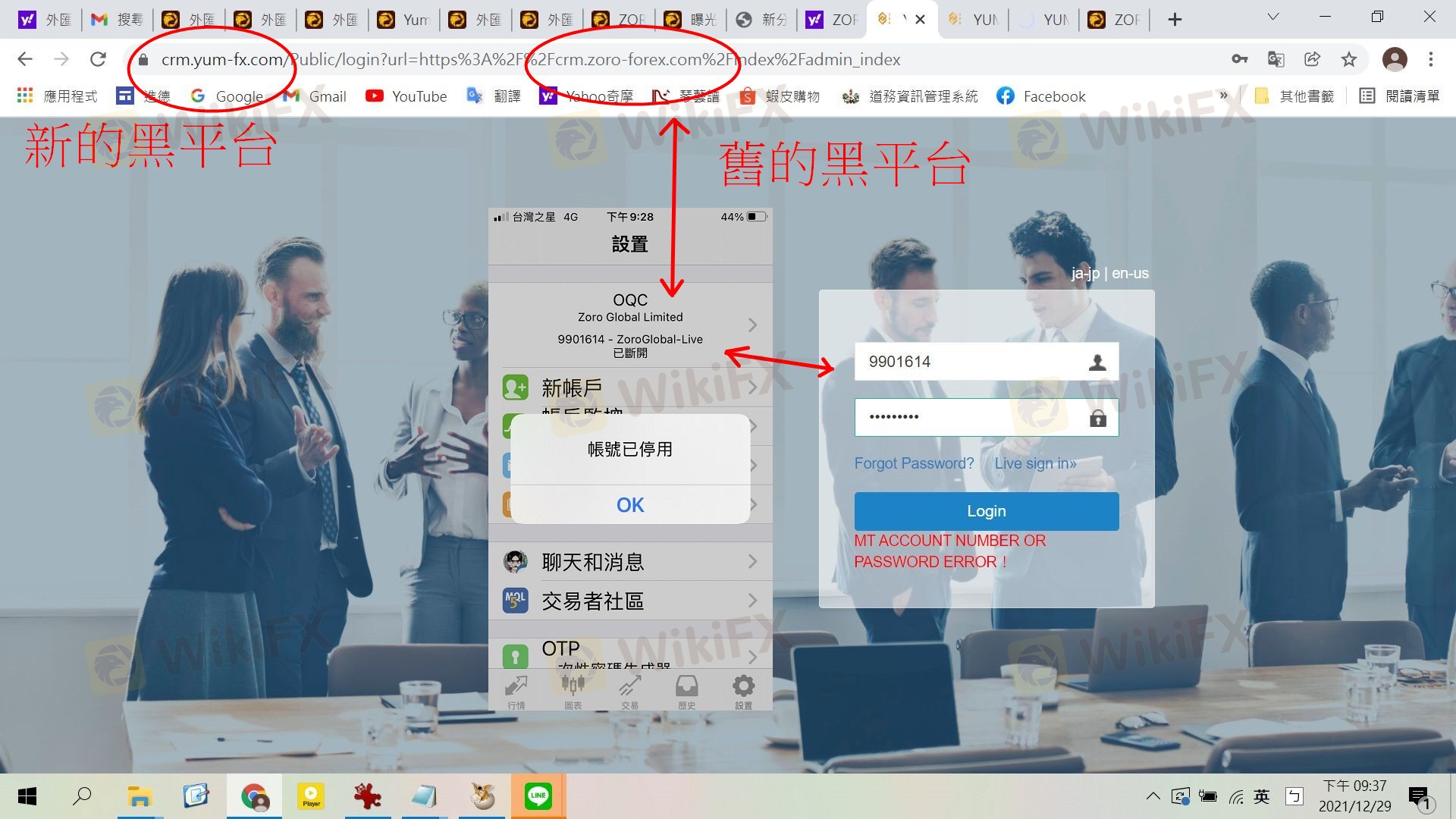Switch language to ja-jp
Image resolution: width=1456 pixels, height=819 pixels.
point(1085,273)
